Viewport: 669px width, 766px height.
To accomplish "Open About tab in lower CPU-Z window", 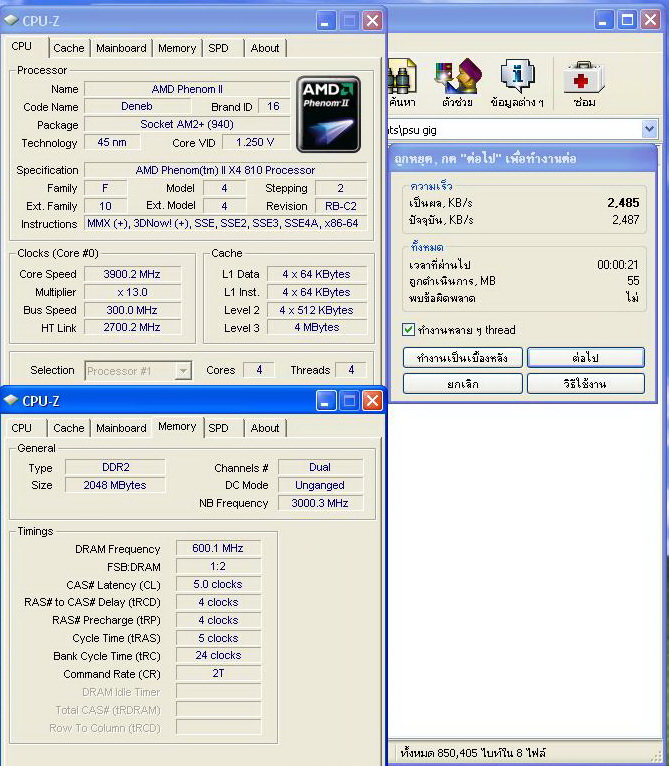I will 265,428.
